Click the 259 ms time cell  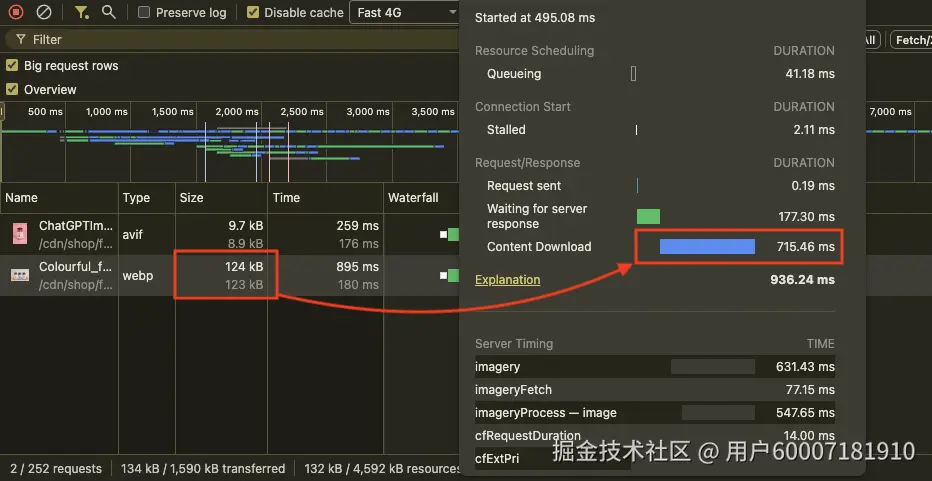[357, 226]
